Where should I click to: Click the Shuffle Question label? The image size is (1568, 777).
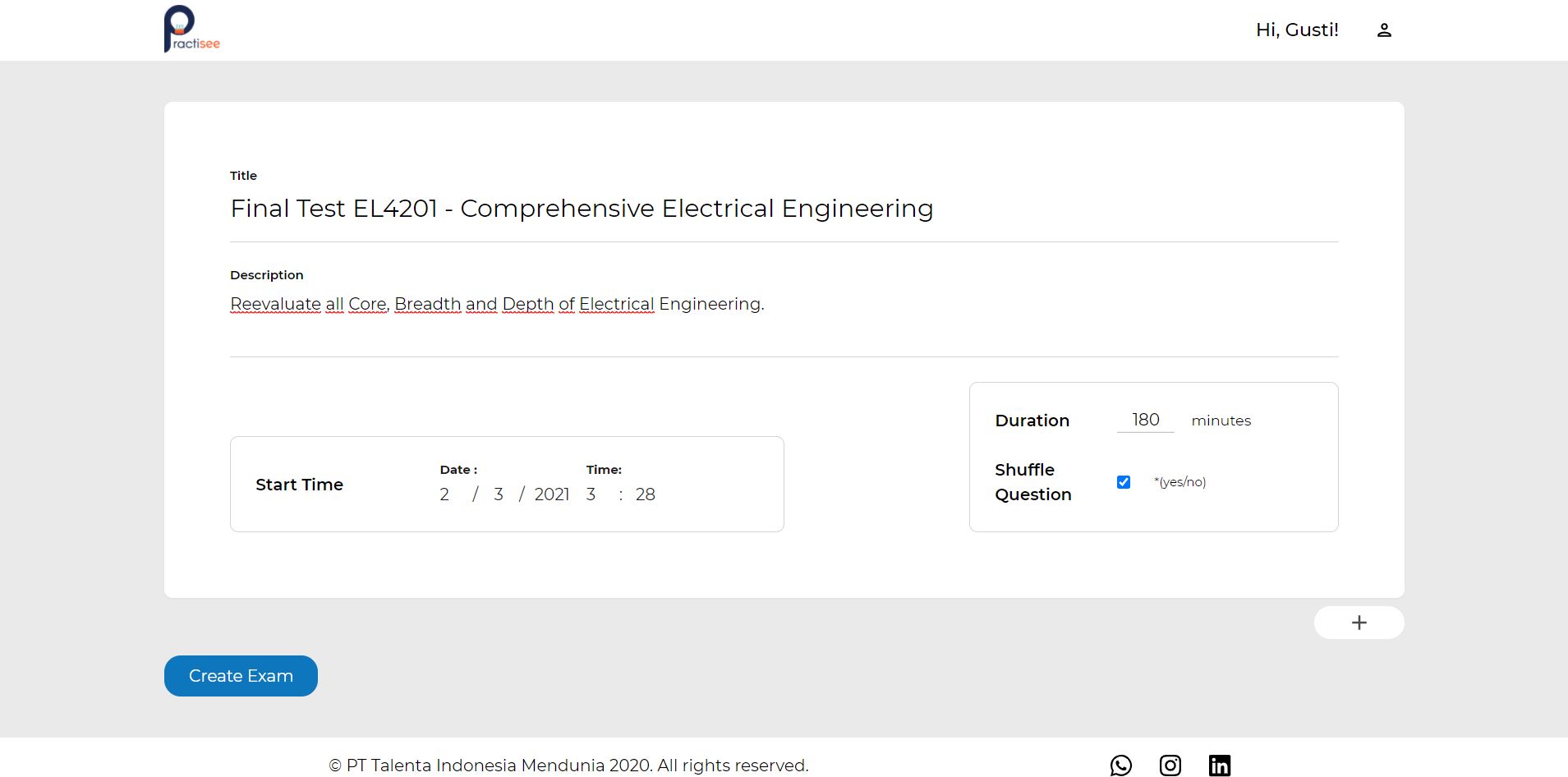click(x=1032, y=482)
